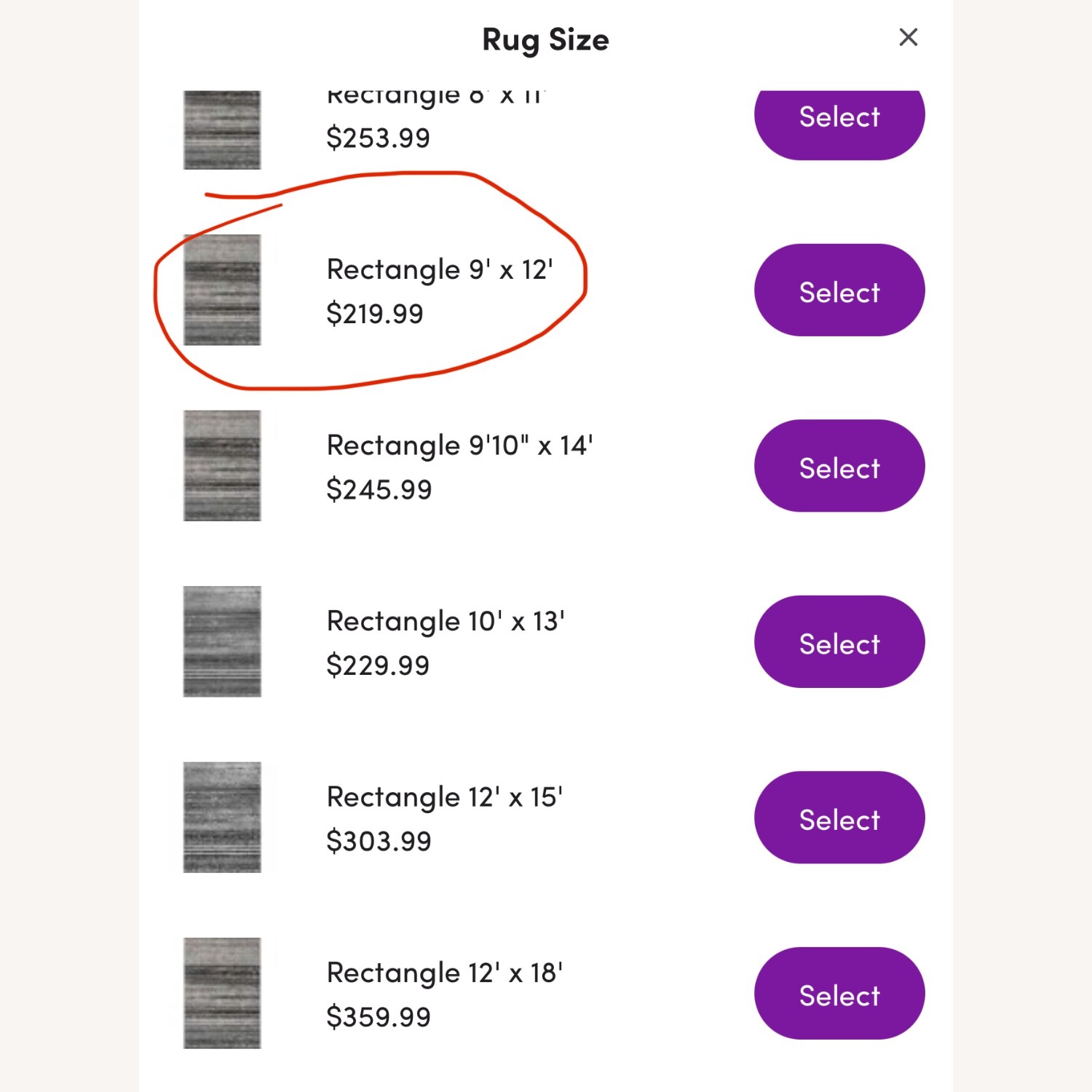Select the Rectangle 9'10" x 14' rug
The height and width of the screenshot is (1092, 1092).
coord(839,467)
